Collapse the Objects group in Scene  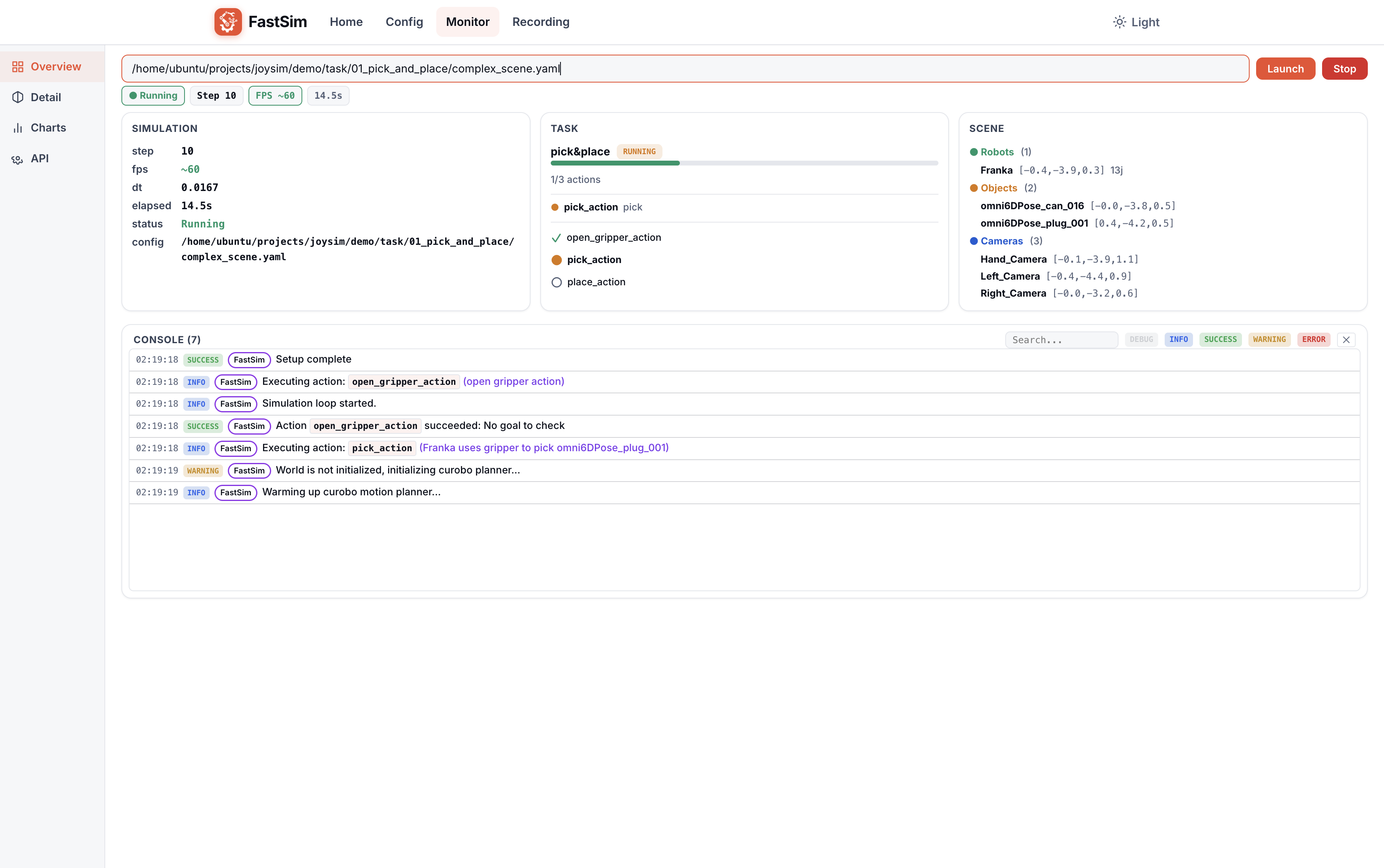[x=1003, y=188]
